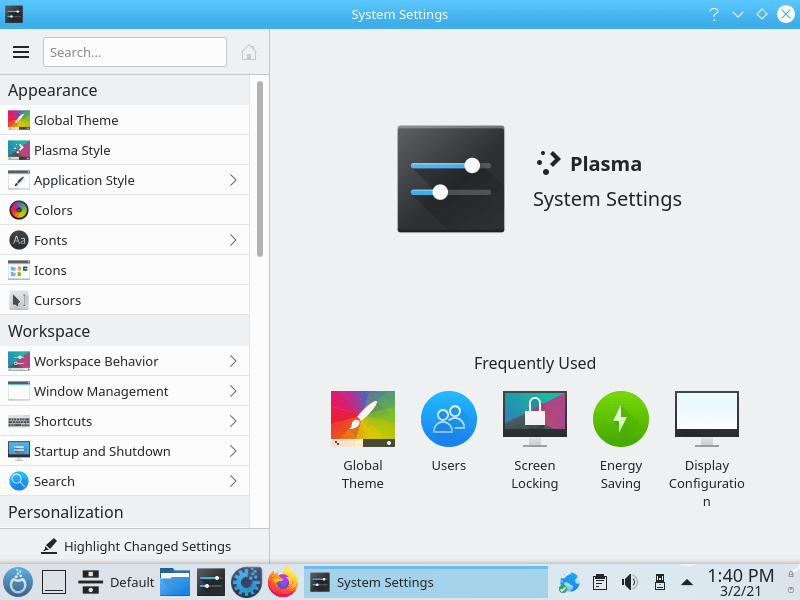Click the Search magnifier icon in the sidebar
The height and width of the screenshot is (600, 800).
click(19, 481)
